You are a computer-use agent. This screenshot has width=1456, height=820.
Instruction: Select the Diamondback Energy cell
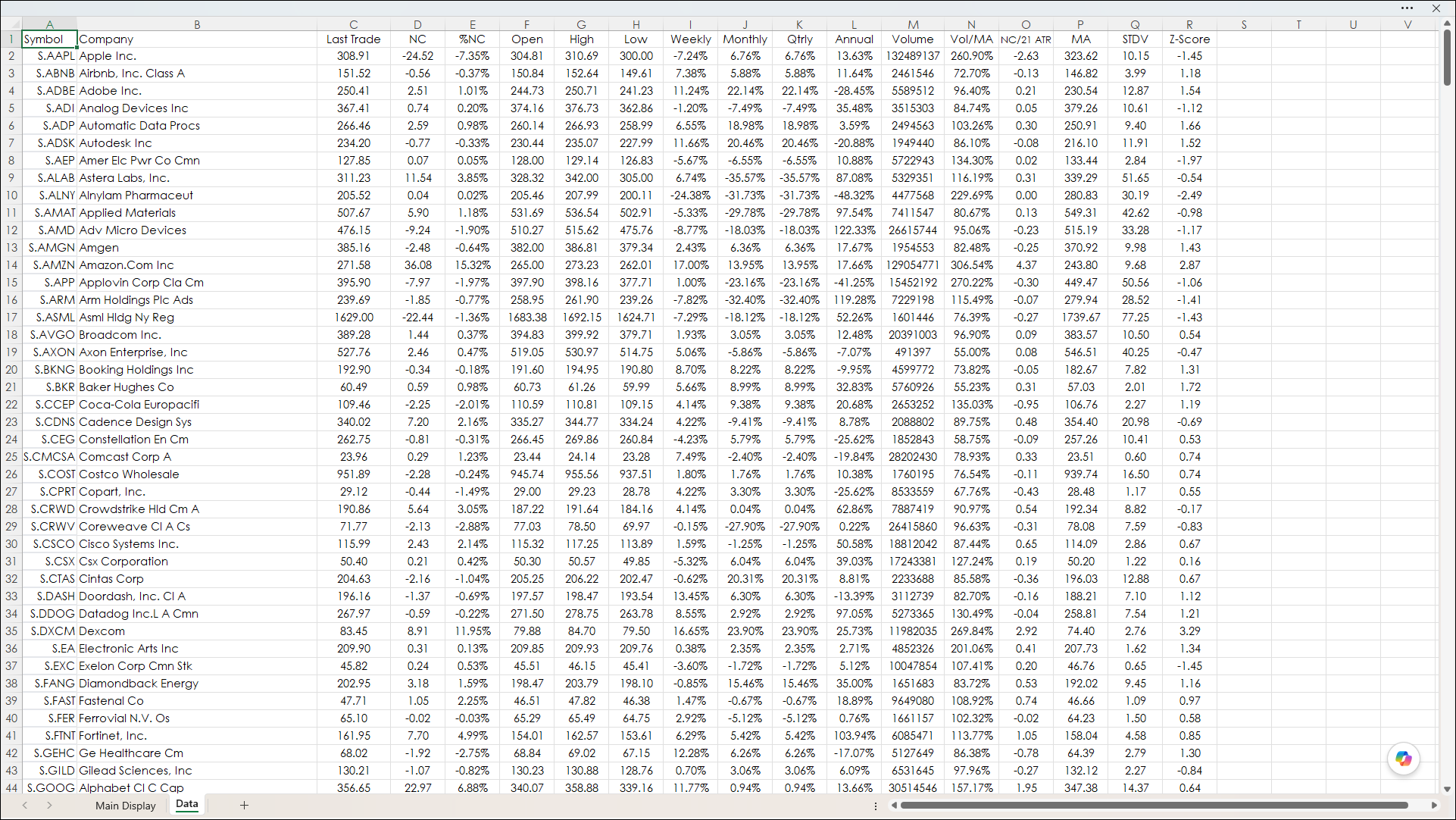[197, 684]
